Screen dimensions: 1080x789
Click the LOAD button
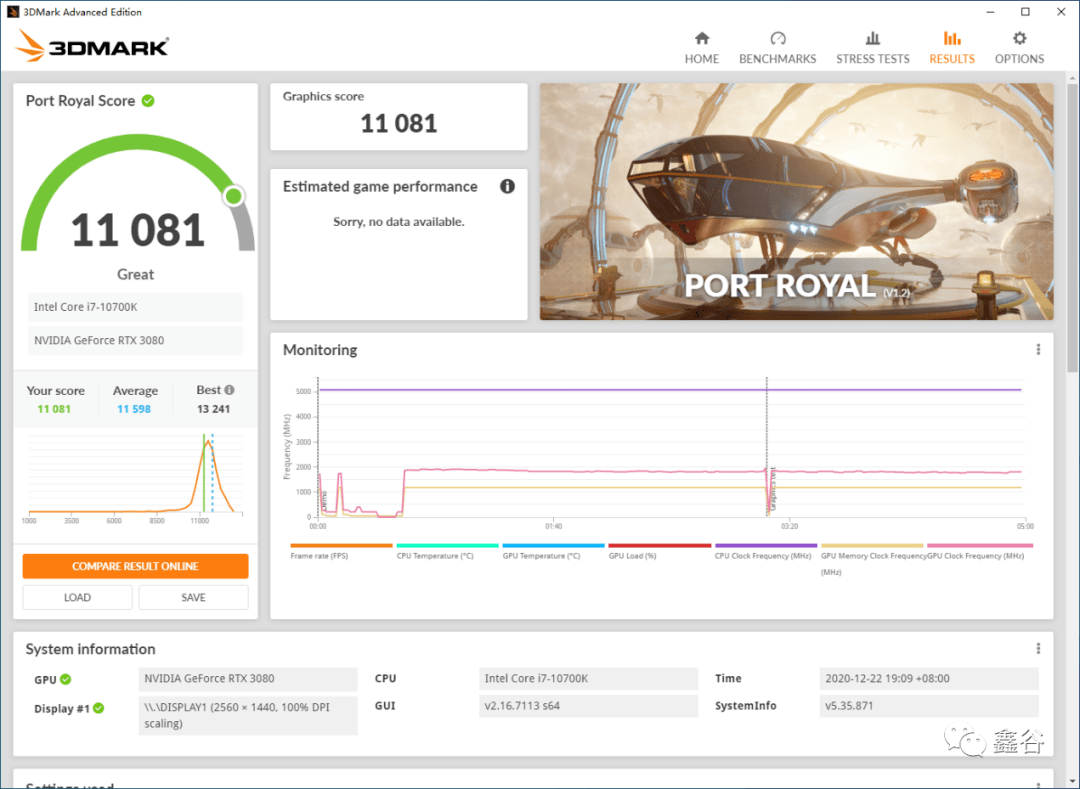(x=77, y=597)
